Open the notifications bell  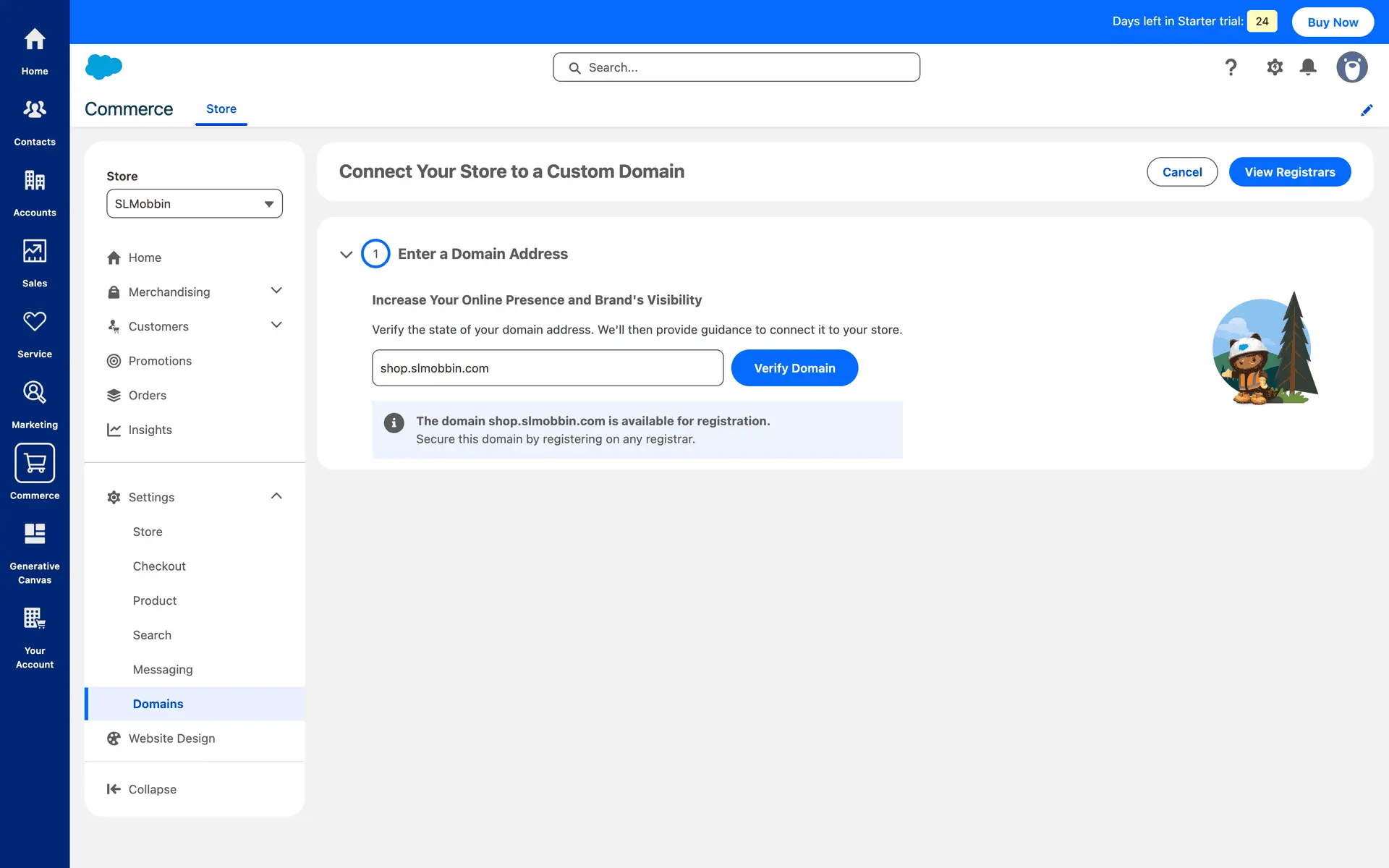coord(1308,67)
